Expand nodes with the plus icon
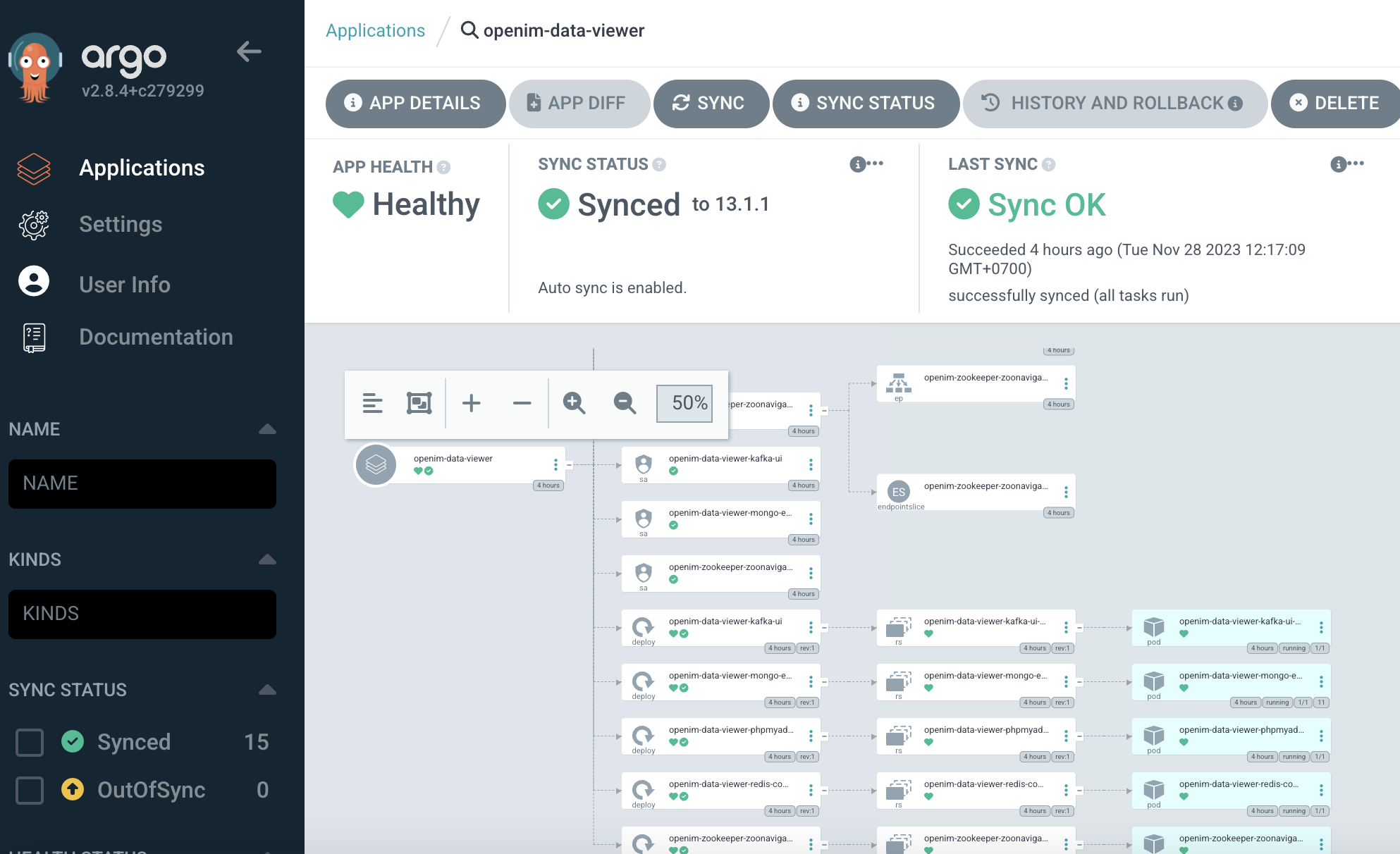This screenshot has height=854, width=1400. coord(471,403)
